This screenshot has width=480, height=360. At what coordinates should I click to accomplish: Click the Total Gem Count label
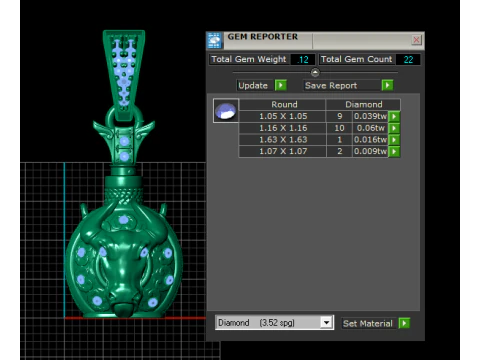[356, 59]
